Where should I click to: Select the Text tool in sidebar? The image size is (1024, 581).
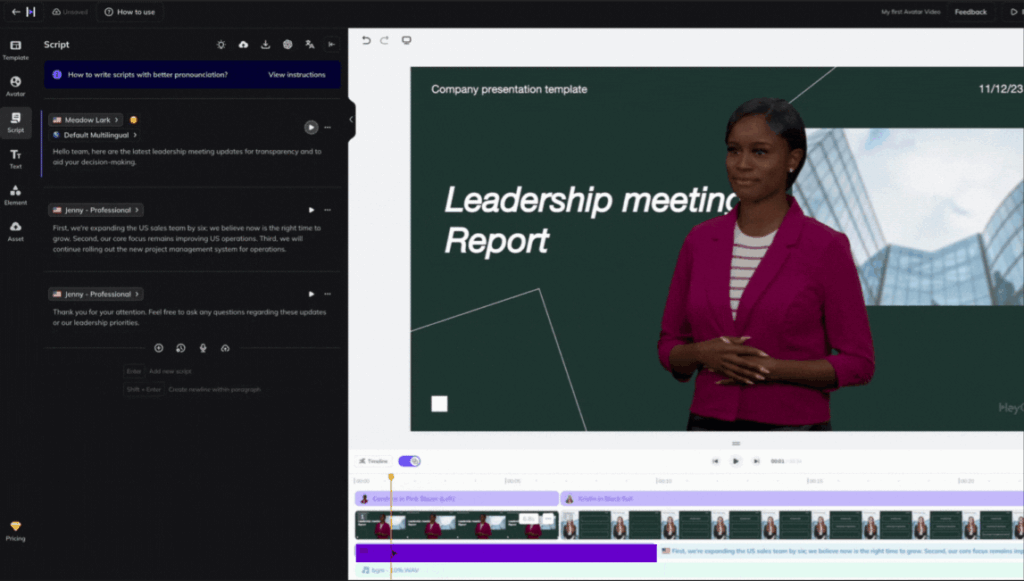(x=15, y=158)
